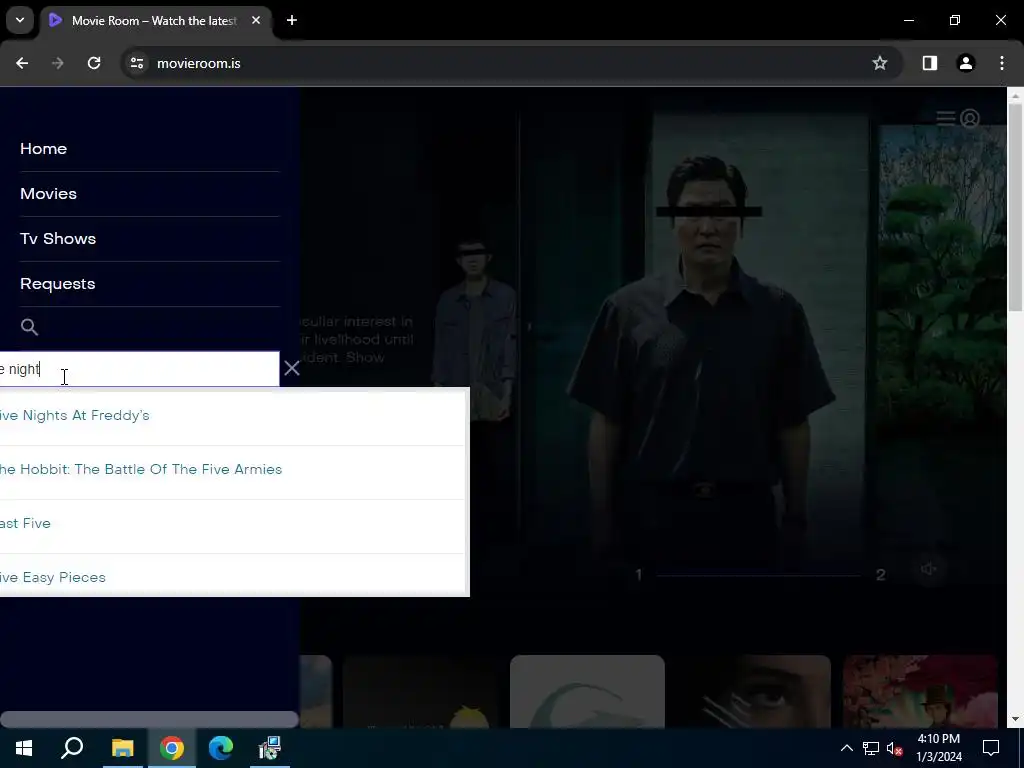1024x768 pixels.
Task: Open the Requests menu item
Action: pyautogui.click(x=57, y=284)
